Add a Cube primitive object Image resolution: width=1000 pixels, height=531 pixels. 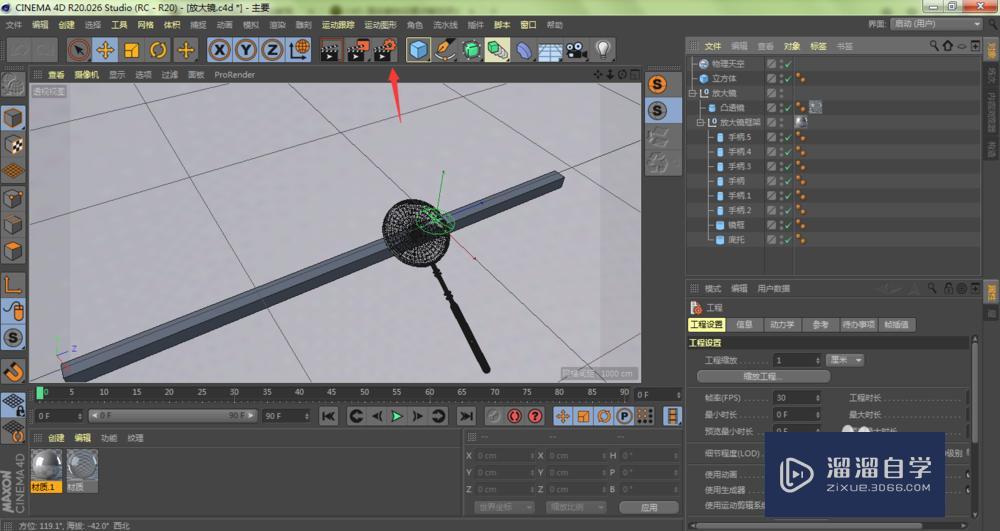click(418, 50)
